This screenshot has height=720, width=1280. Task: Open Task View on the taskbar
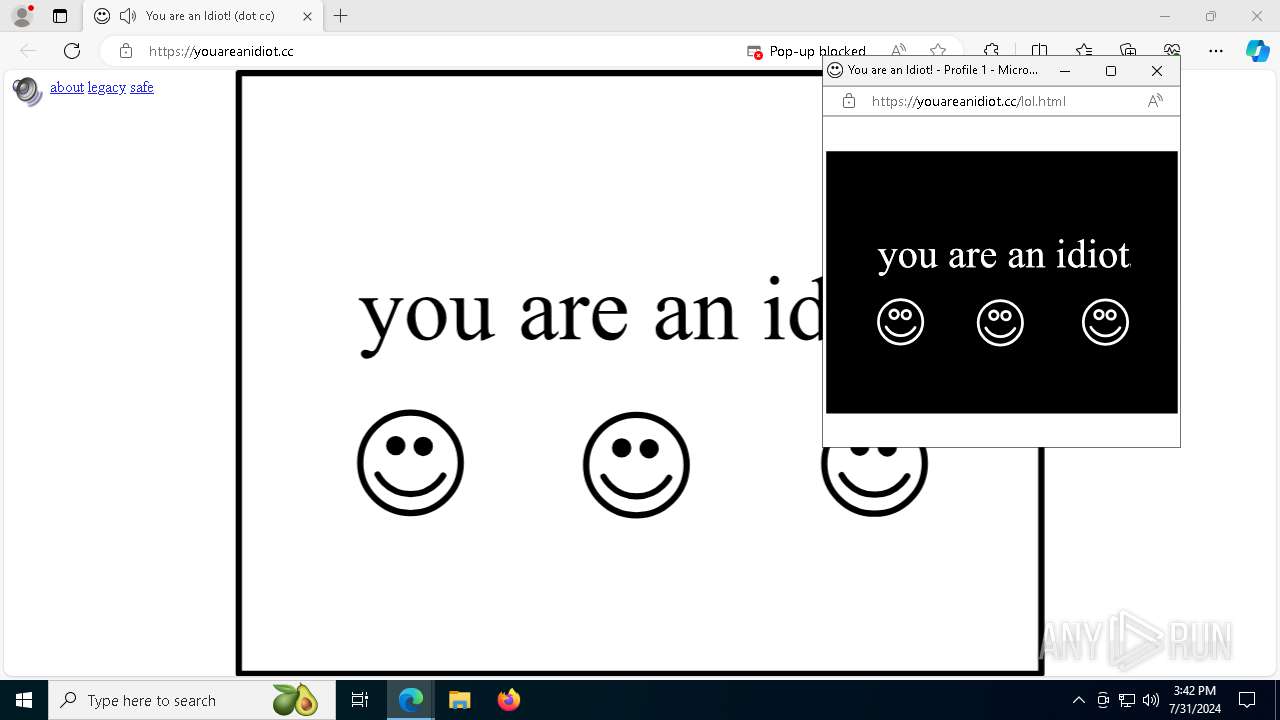360,700
